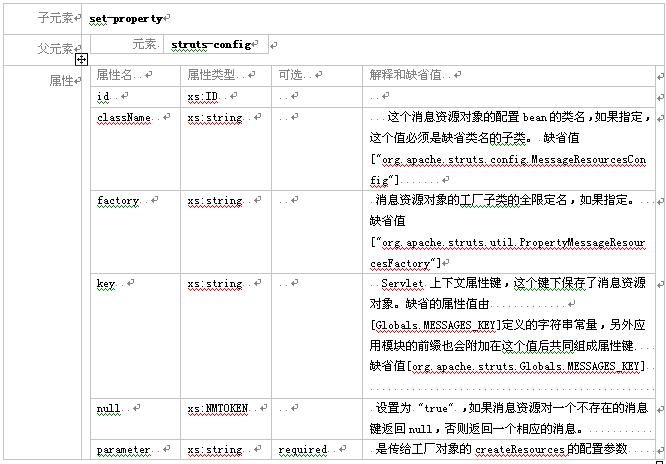Click the '属性名' column header
Viewport: 666px width, 464px height.
pos(114,75)
